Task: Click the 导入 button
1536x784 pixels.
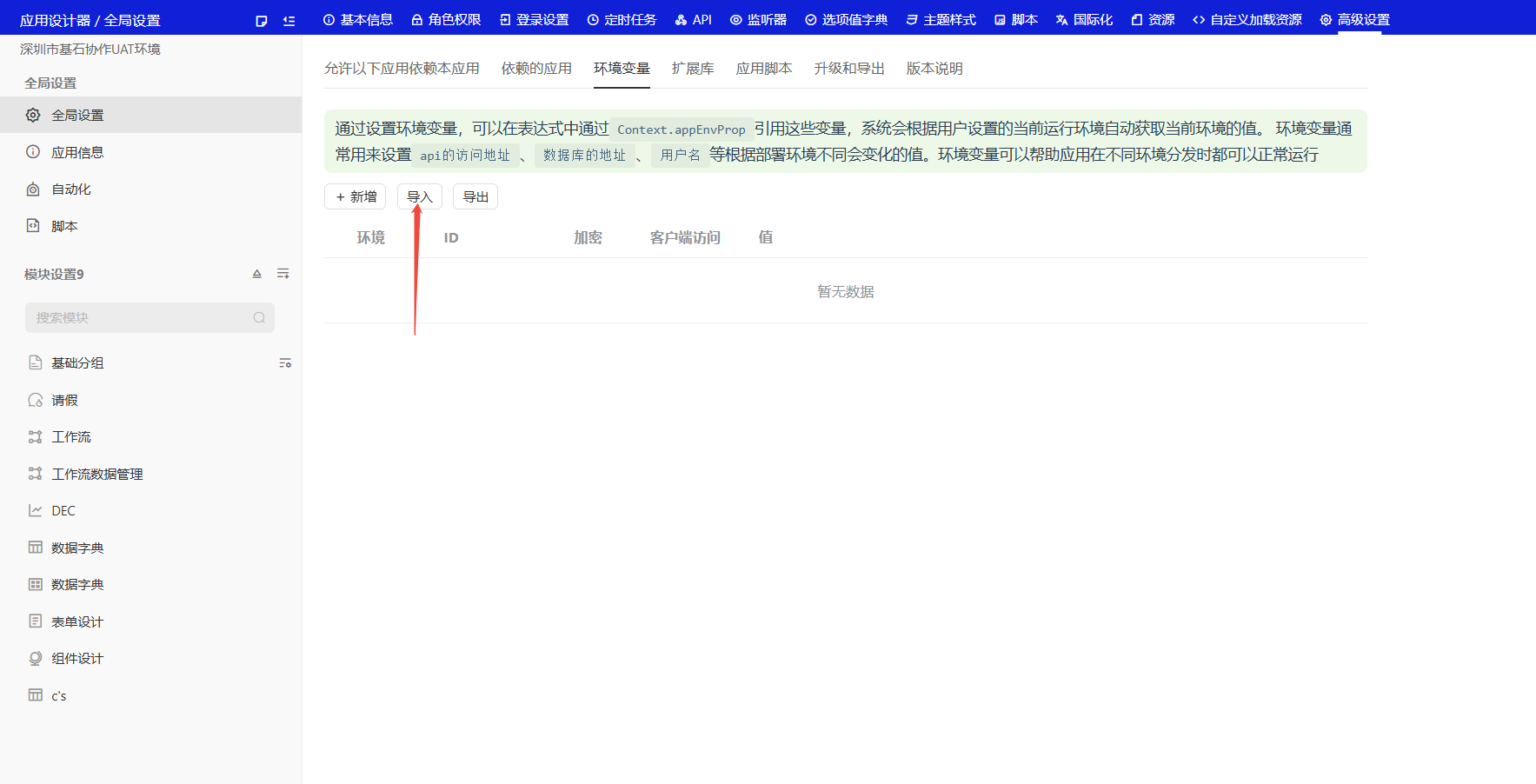Action: tap(420, 197)
